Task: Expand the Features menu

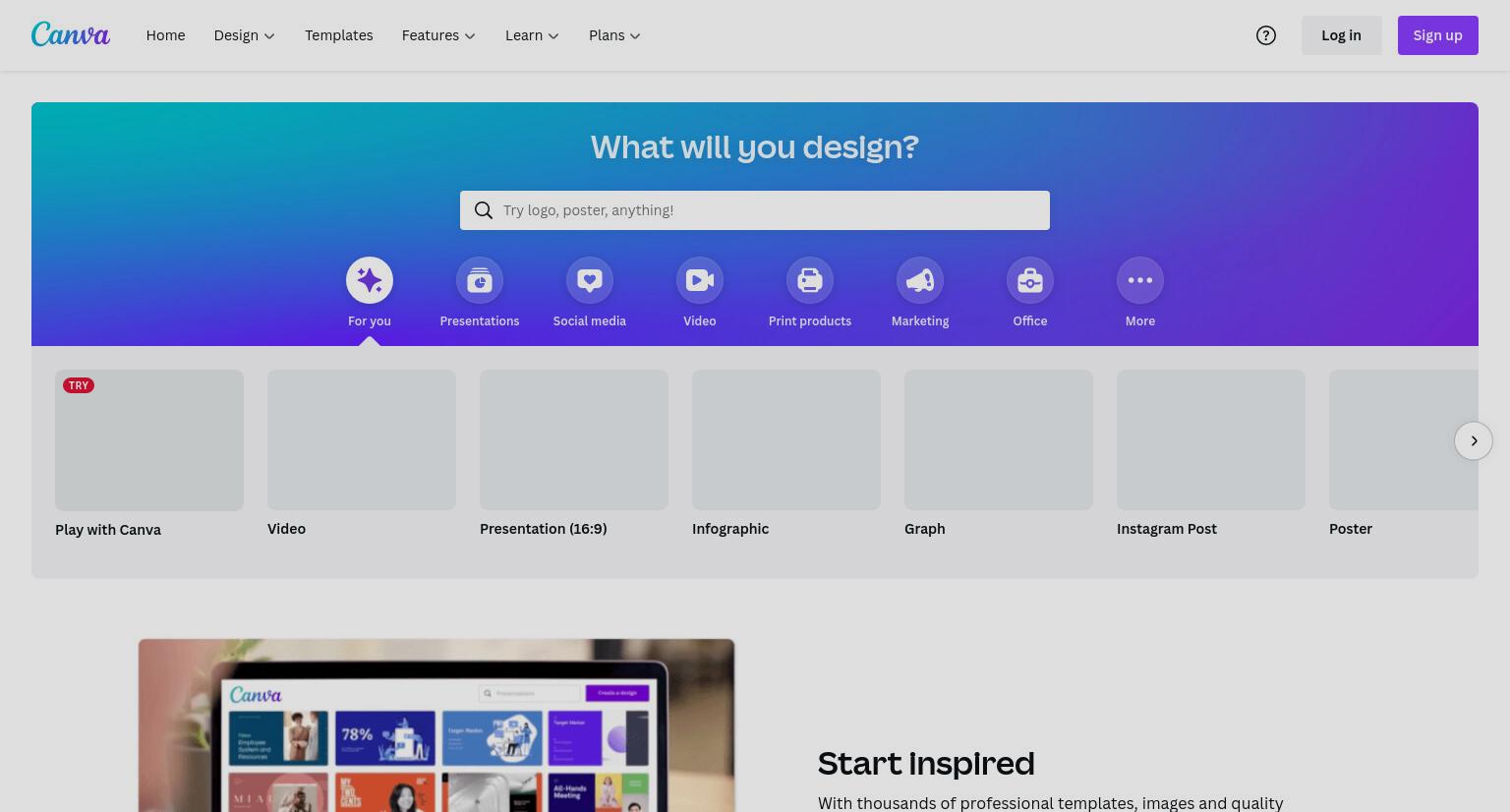Action: click(x=438, y=35)
